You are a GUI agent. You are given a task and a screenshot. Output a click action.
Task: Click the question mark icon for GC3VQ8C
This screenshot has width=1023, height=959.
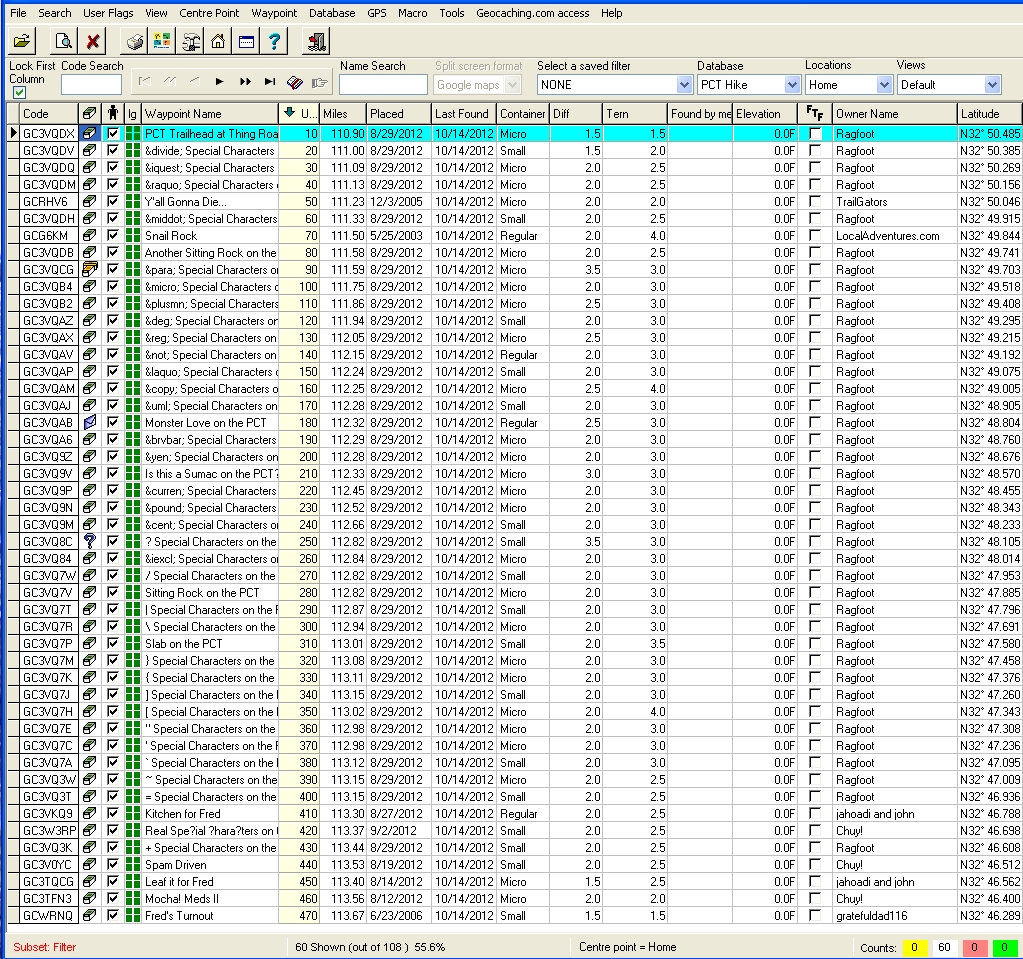(x=89, y=541)
